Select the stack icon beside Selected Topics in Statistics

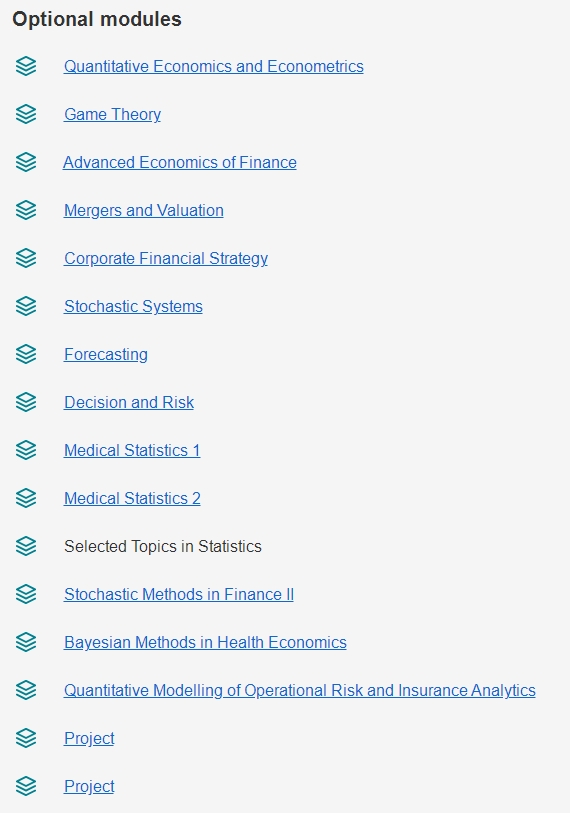[26, 546]
